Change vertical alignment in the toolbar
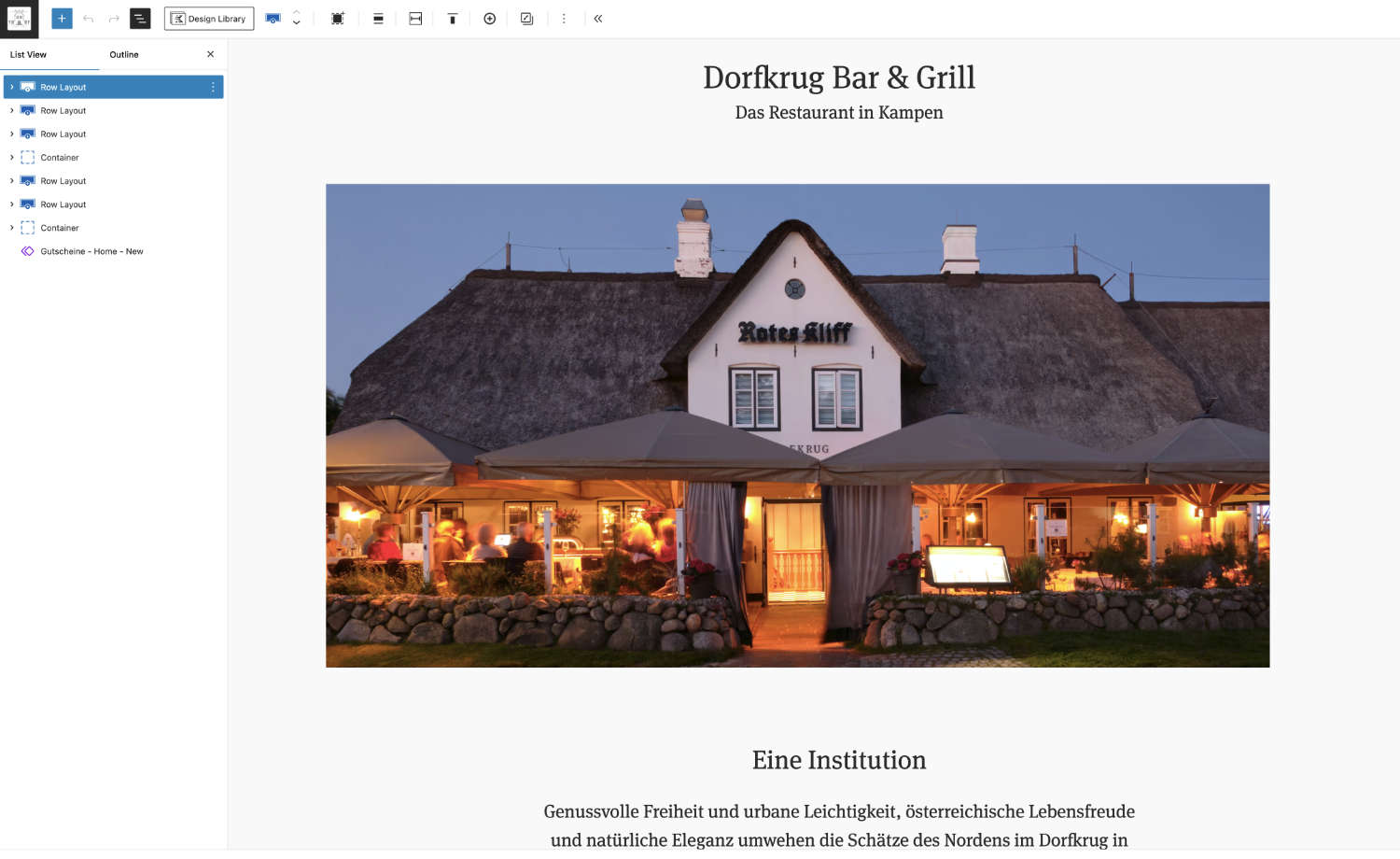 click(453, 19)
